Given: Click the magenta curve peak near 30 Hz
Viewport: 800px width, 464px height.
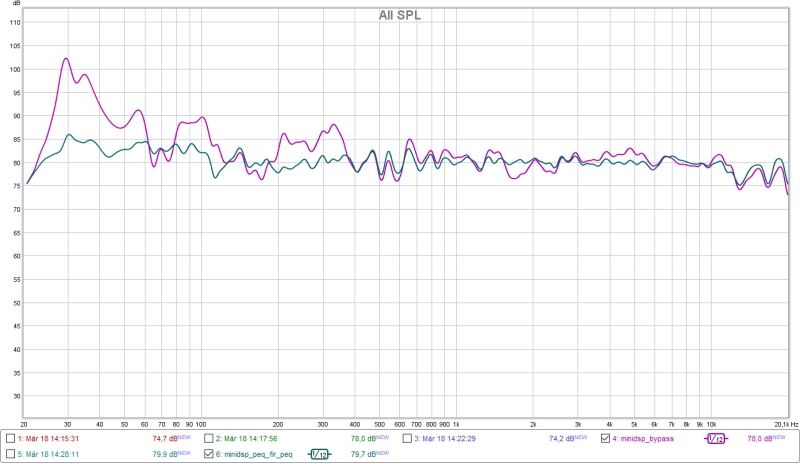Looking at the screenshot, I should (x=66, y=58).
